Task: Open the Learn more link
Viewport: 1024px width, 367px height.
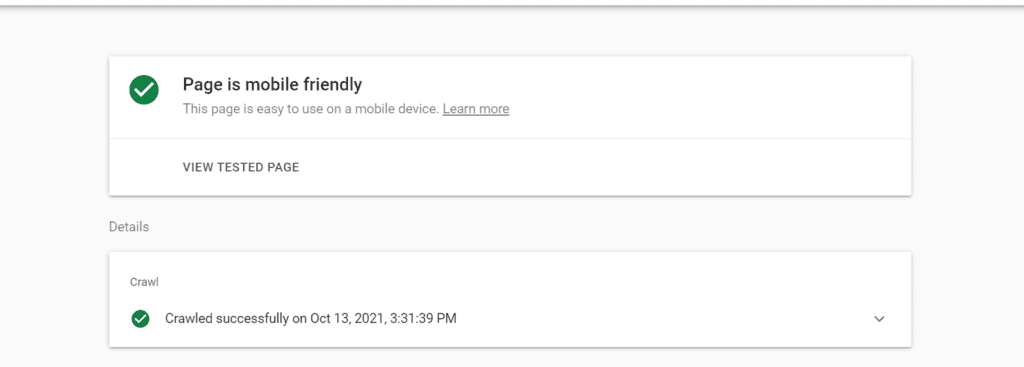Action: point(475,109)
